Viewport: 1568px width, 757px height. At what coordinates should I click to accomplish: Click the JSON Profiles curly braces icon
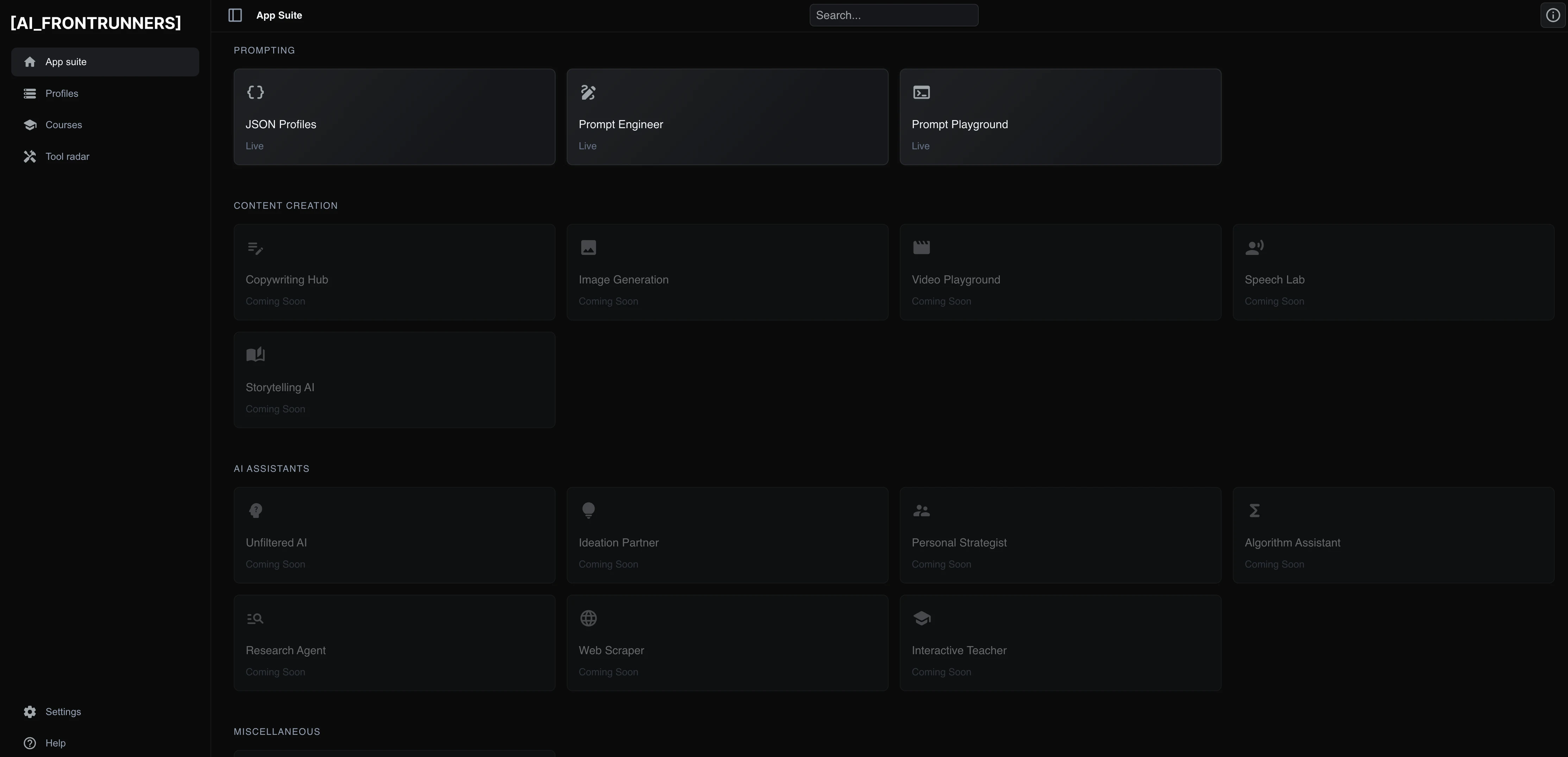tap(256, 92)
